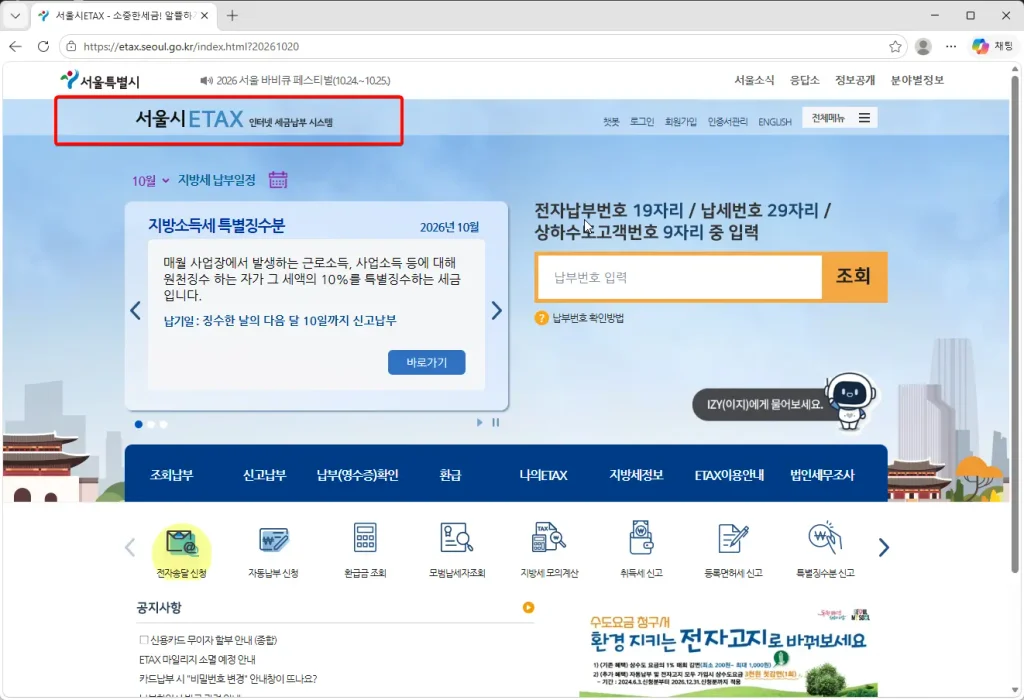This screenshot has height=700, width=1024.
Task: Click the 회원가입 link
Action: (x=680, y=121)
